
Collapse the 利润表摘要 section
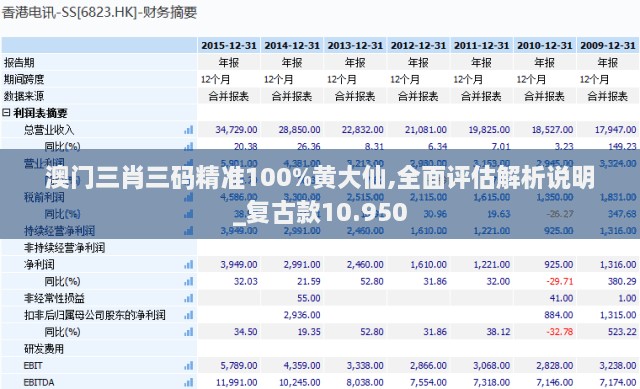pyautogui.click(x=6, y=113)
